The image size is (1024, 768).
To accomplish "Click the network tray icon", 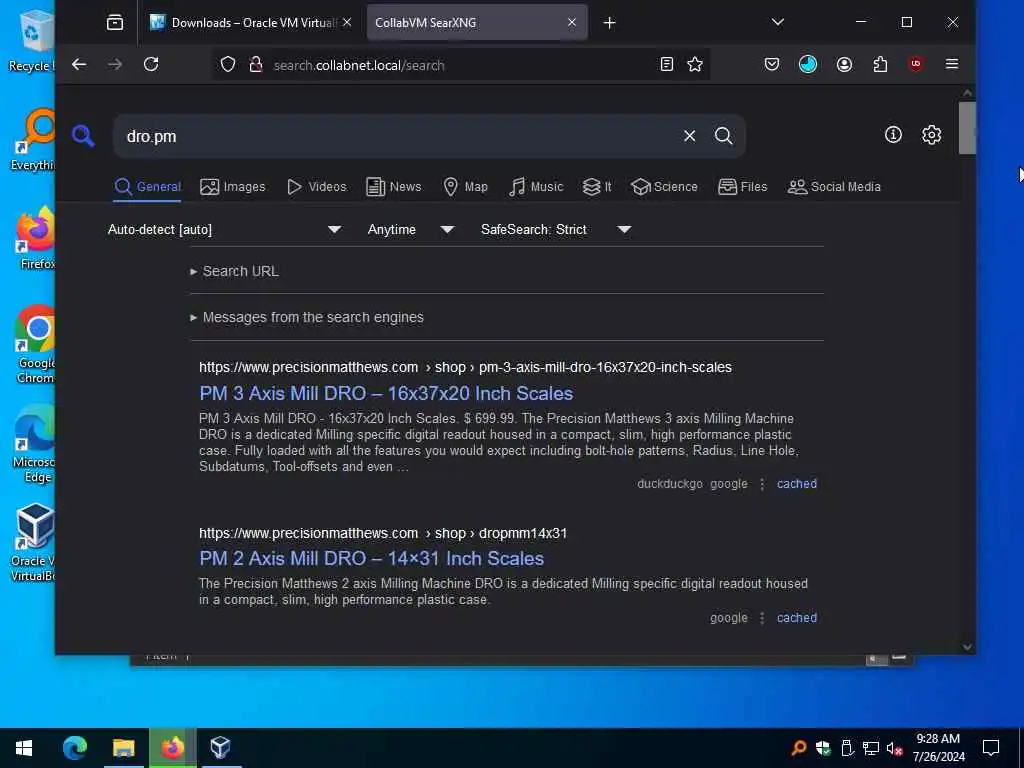I will [871, 748].
